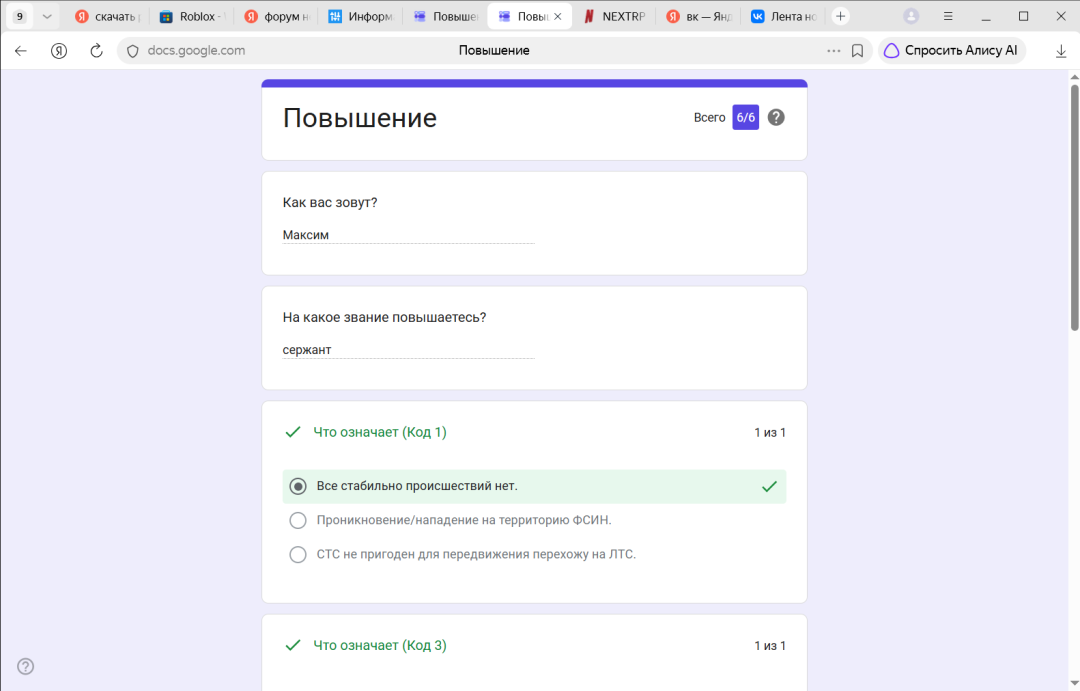1080x691 pixels.
Task: Click the Как вас зовут? question text
Action: coord(330,203)
